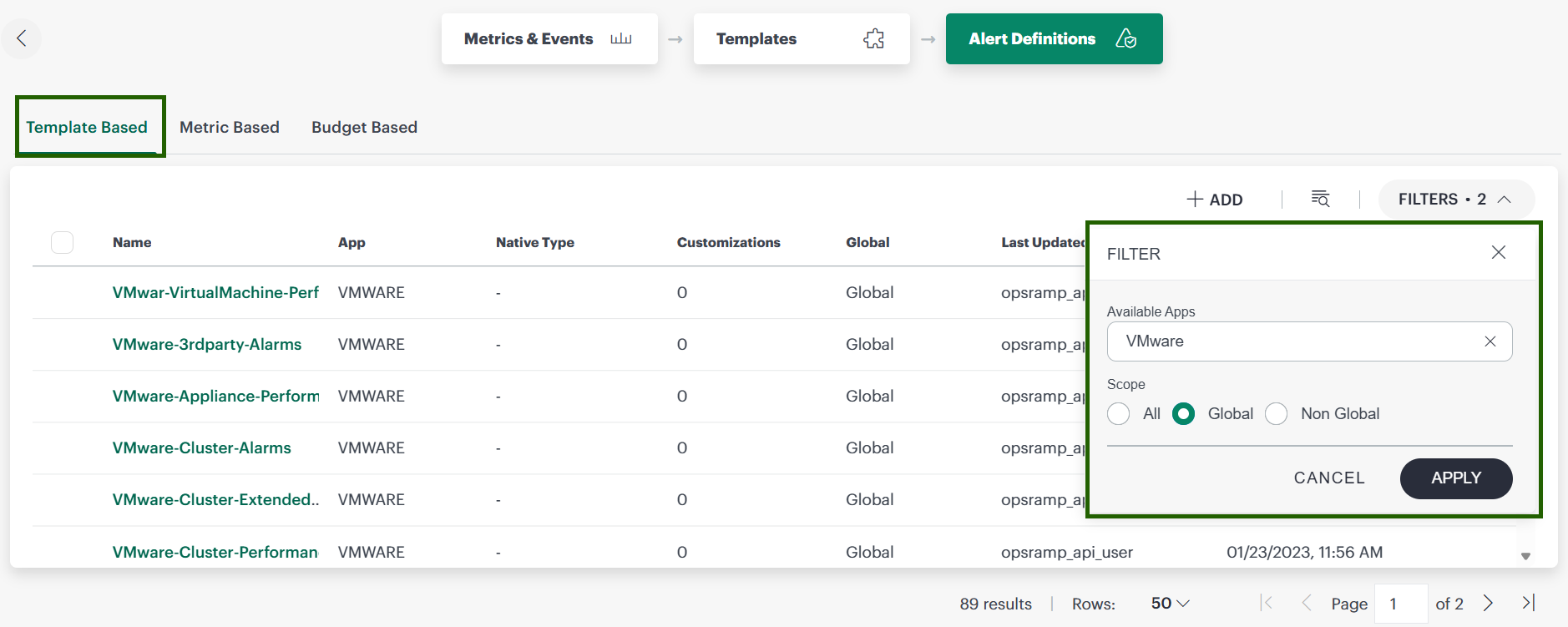This screenshot has width=1568, height=627.
Task: Go to first page icon
Action: [1267, 603]
